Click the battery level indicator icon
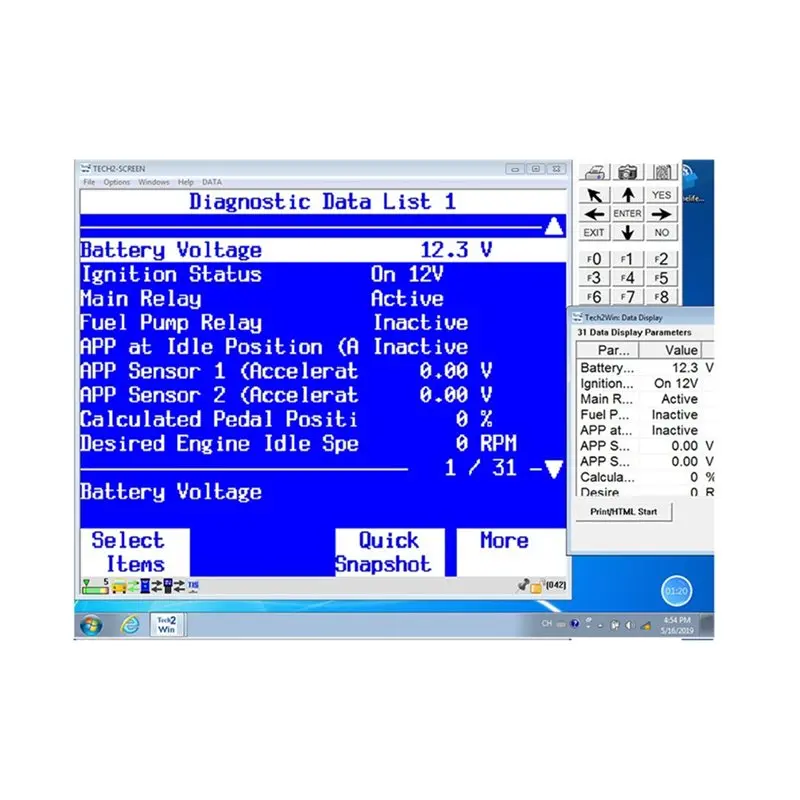 [95, 587]
